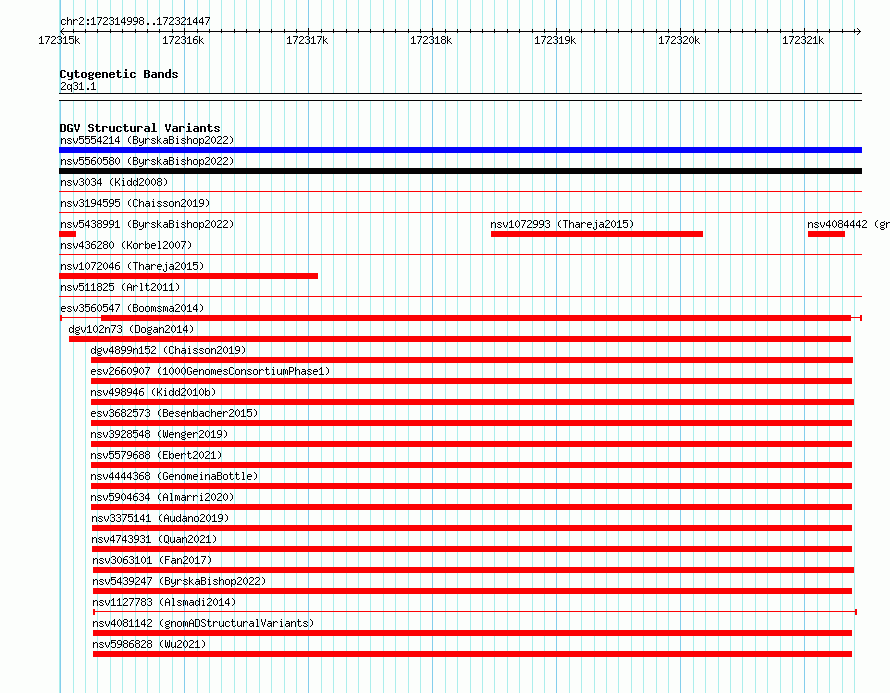Click the DGV Structural Variants track title
Screen dimensions: 890x693
pos(140,128)
